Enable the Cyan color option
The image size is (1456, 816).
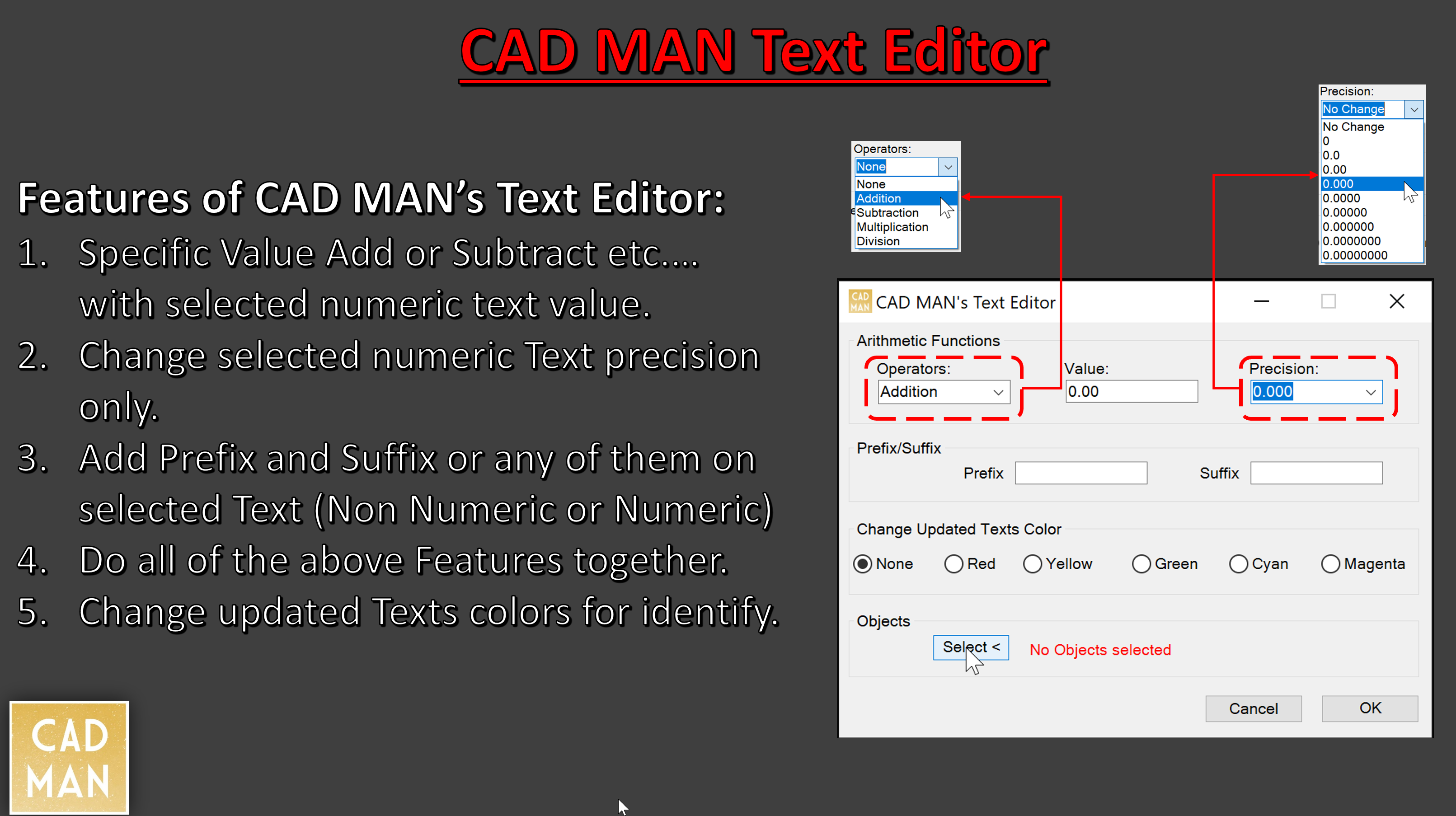point(1238,563)
